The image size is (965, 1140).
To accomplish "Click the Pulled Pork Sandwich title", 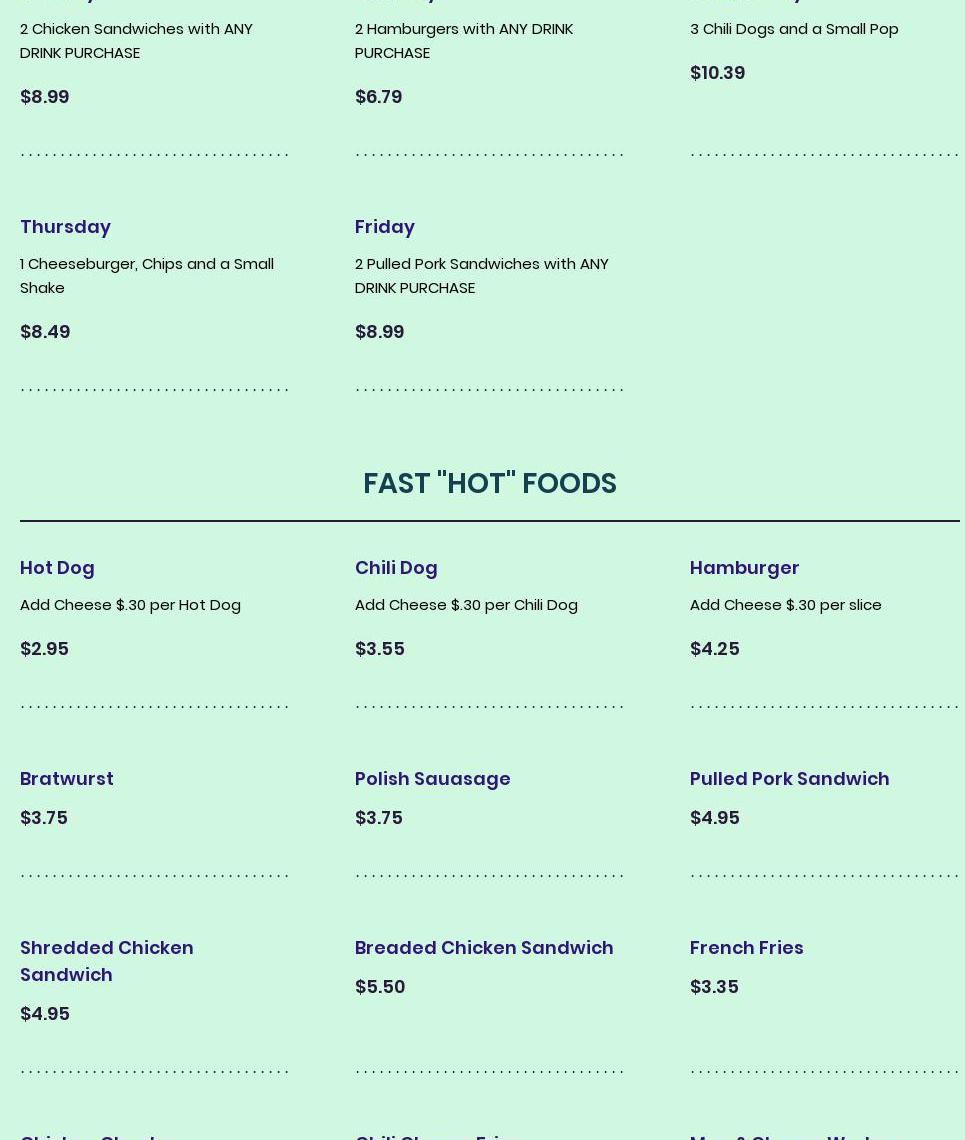I will pyautogui.click(x=790, y=779).
